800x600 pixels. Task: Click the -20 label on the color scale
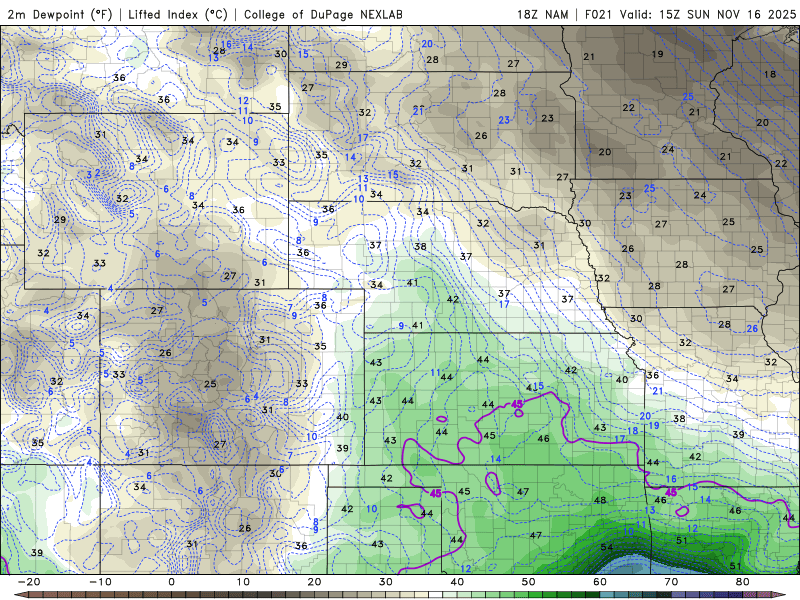29,582
